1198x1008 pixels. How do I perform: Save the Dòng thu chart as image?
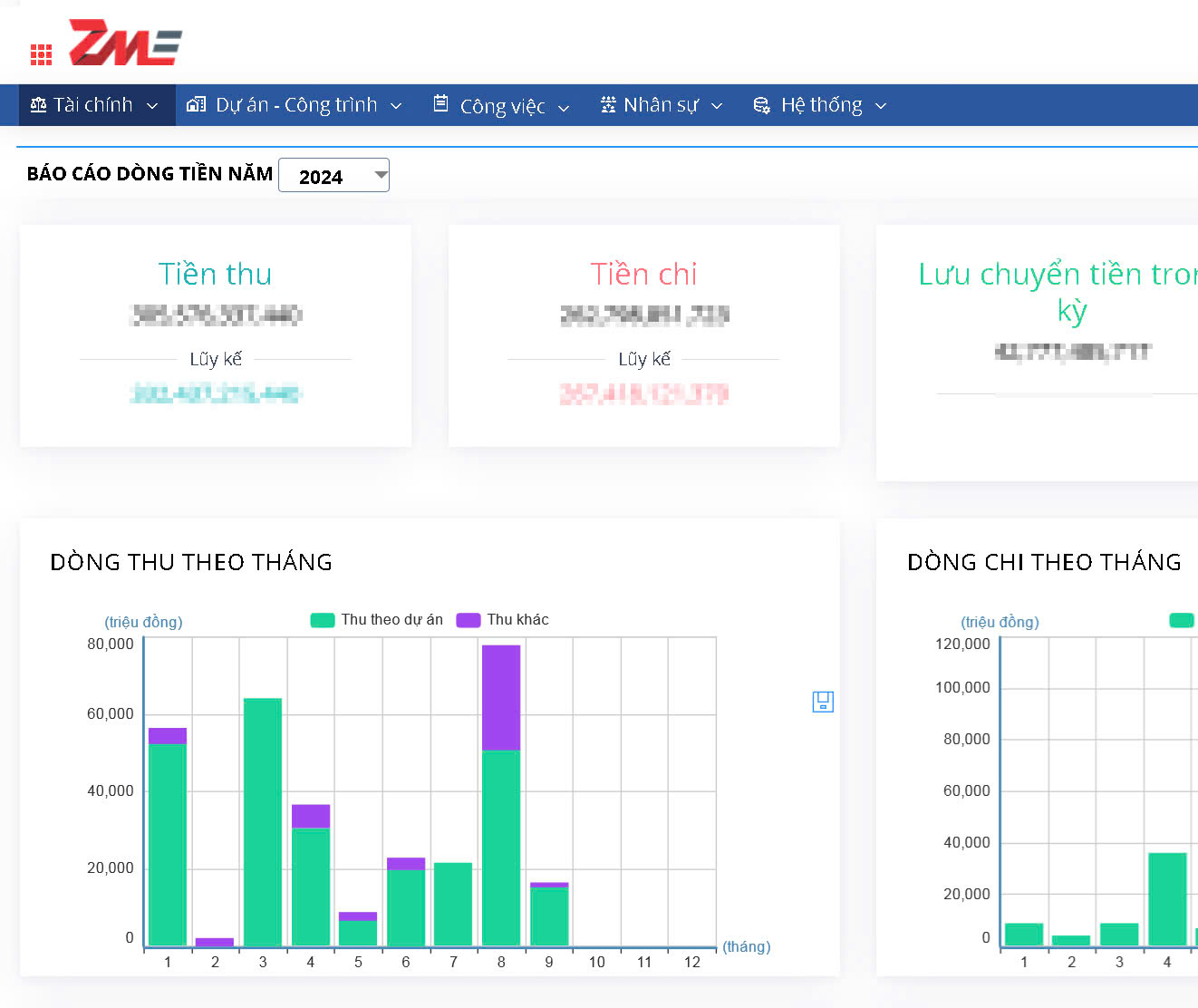click(x=823, y=701)
